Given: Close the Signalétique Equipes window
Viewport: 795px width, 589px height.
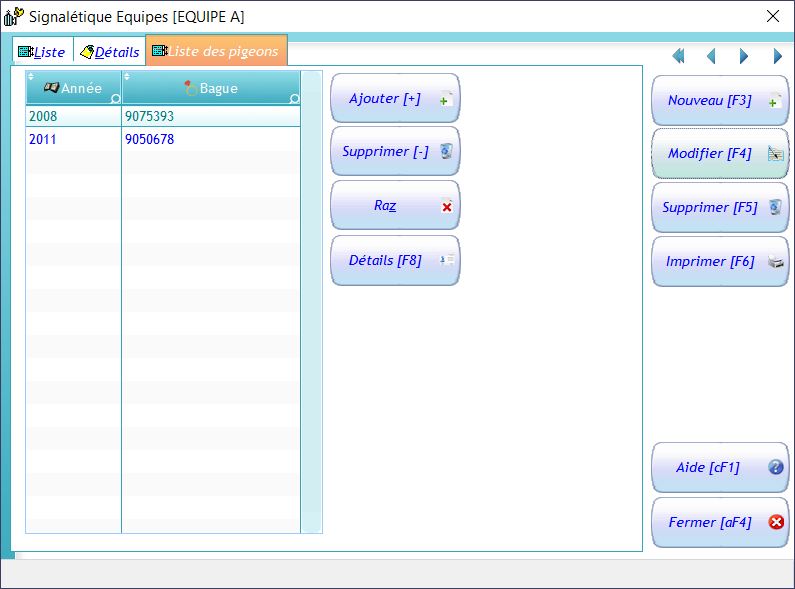Looking at the screenshot, I should click(773, 16).
